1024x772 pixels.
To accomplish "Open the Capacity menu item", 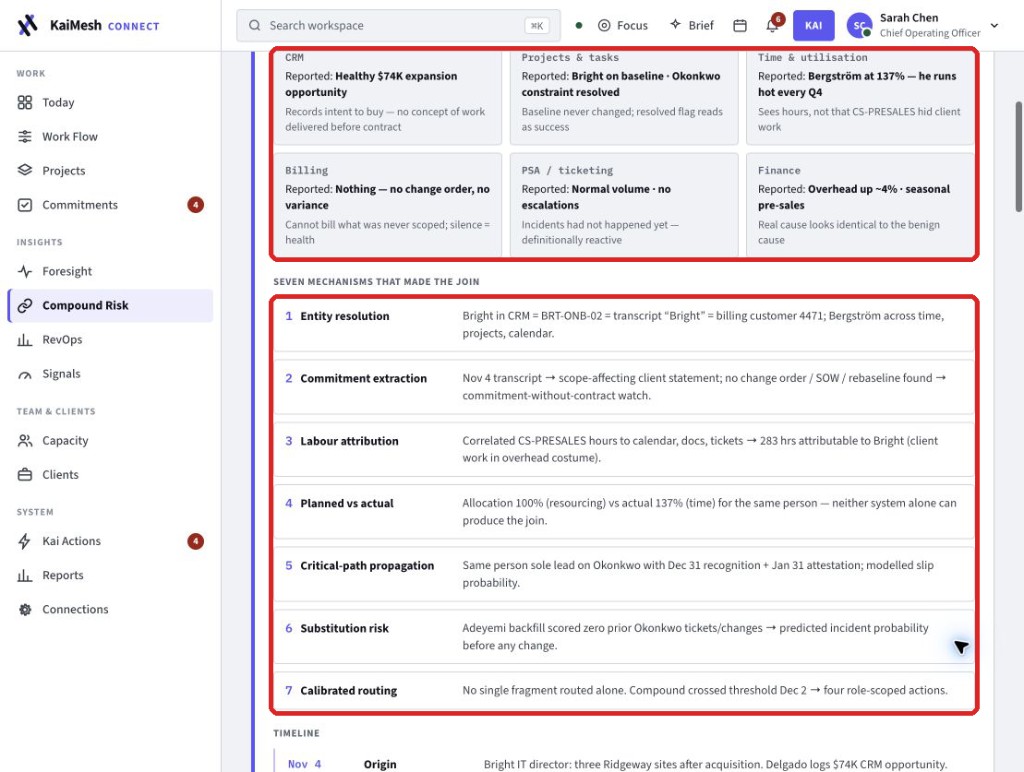I will click(x=110, y=441).
